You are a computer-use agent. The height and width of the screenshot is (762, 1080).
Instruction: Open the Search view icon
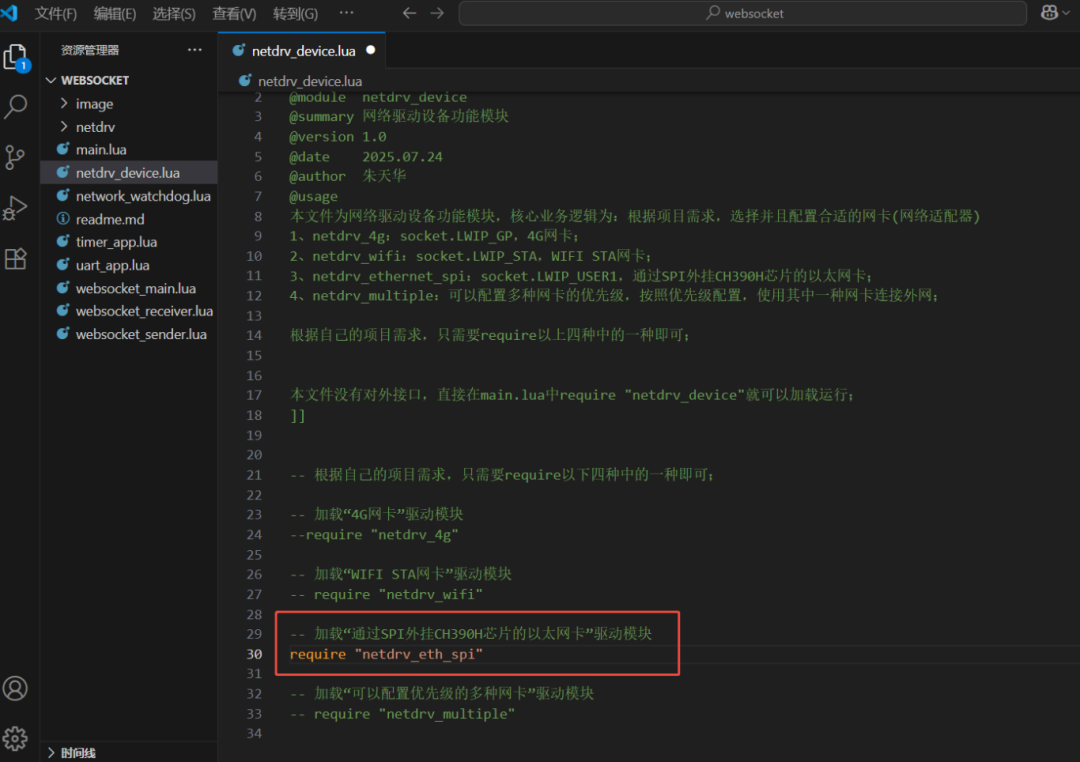[x=16, y=107]
